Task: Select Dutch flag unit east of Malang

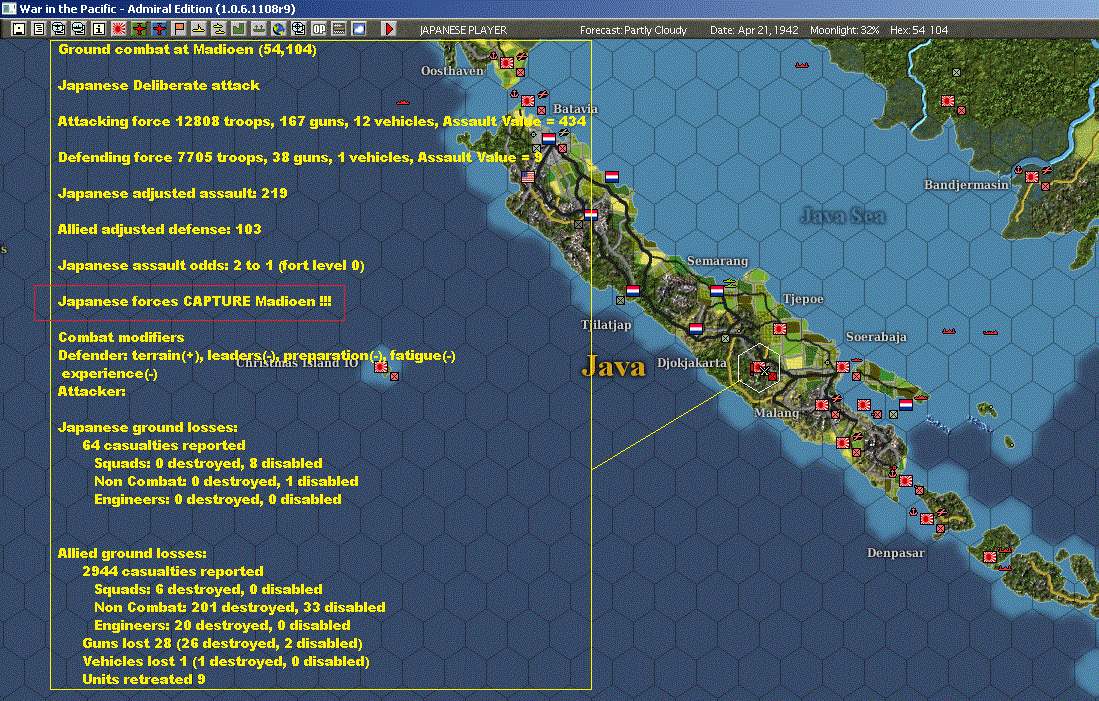Action: pyautogui.click(x=906, y=404)
